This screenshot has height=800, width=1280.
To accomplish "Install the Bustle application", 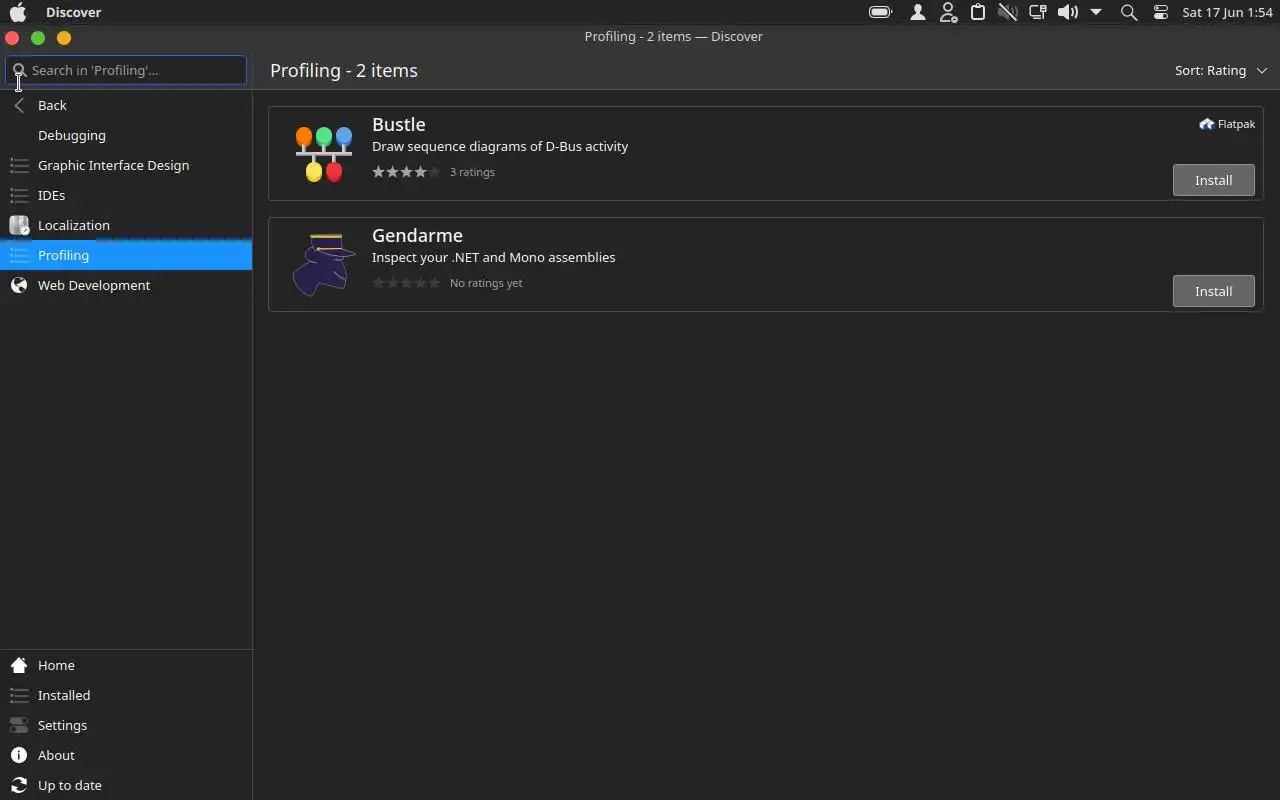I will click(x=1213, y=180).
